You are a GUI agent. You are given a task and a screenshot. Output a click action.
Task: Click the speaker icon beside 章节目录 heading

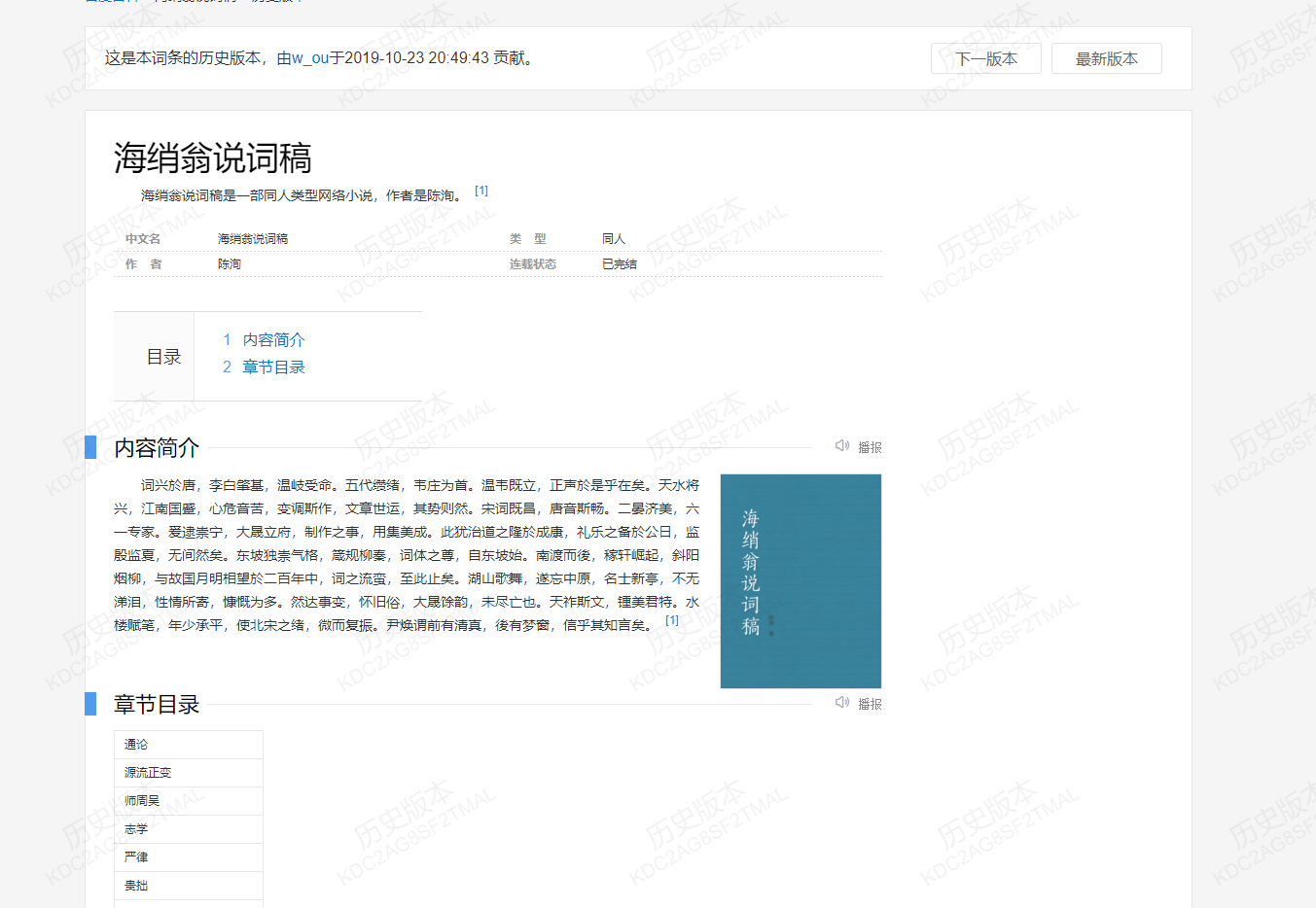842,702
